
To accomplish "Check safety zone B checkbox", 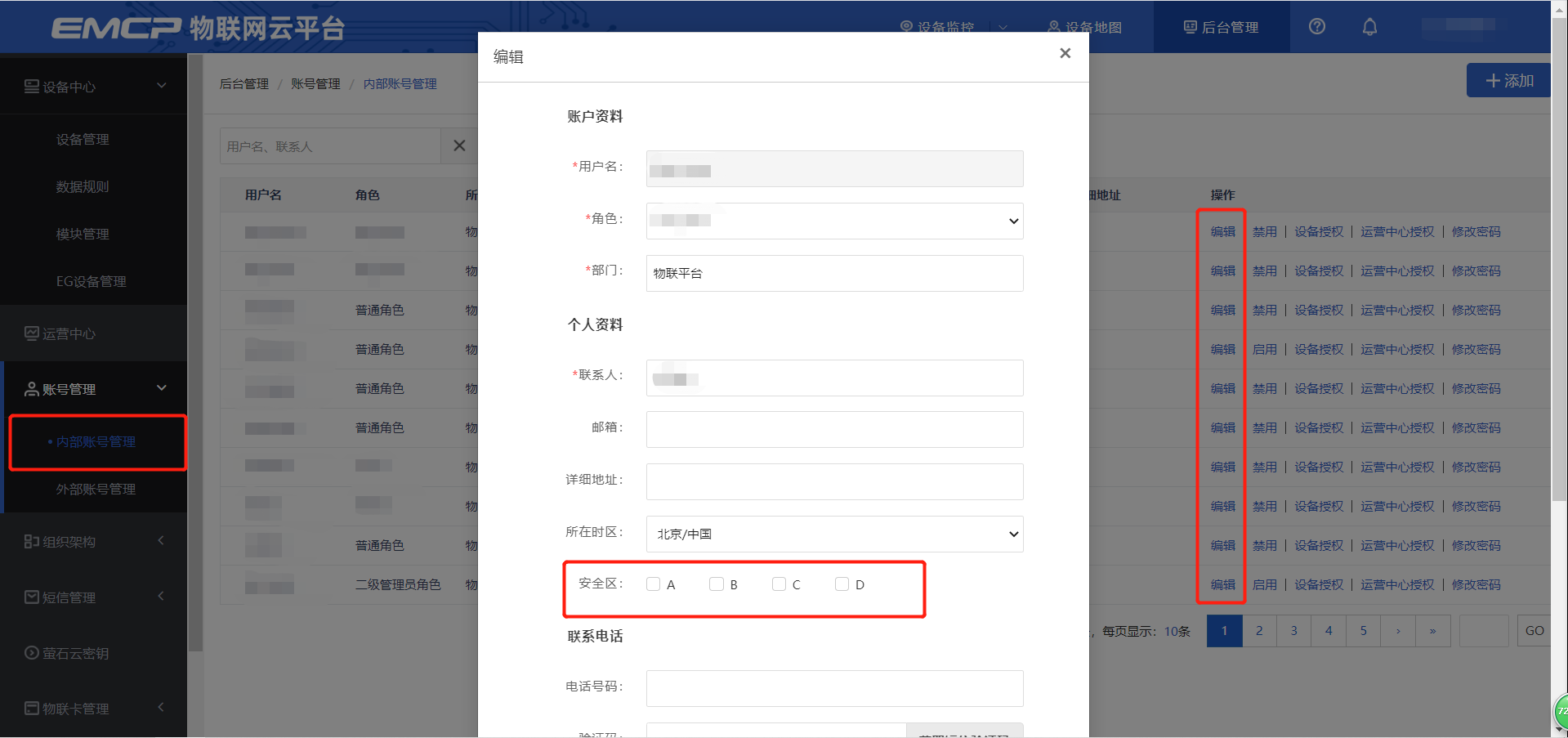I will click(717, 584).
